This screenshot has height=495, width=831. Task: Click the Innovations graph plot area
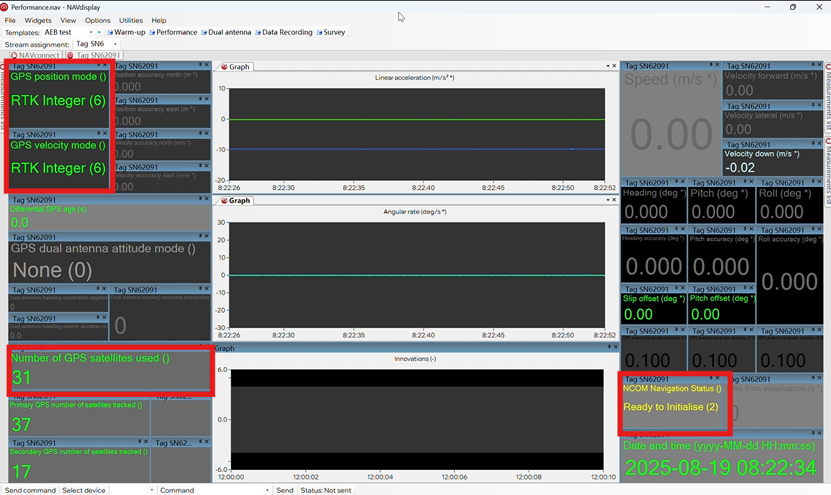click(417, 419)
